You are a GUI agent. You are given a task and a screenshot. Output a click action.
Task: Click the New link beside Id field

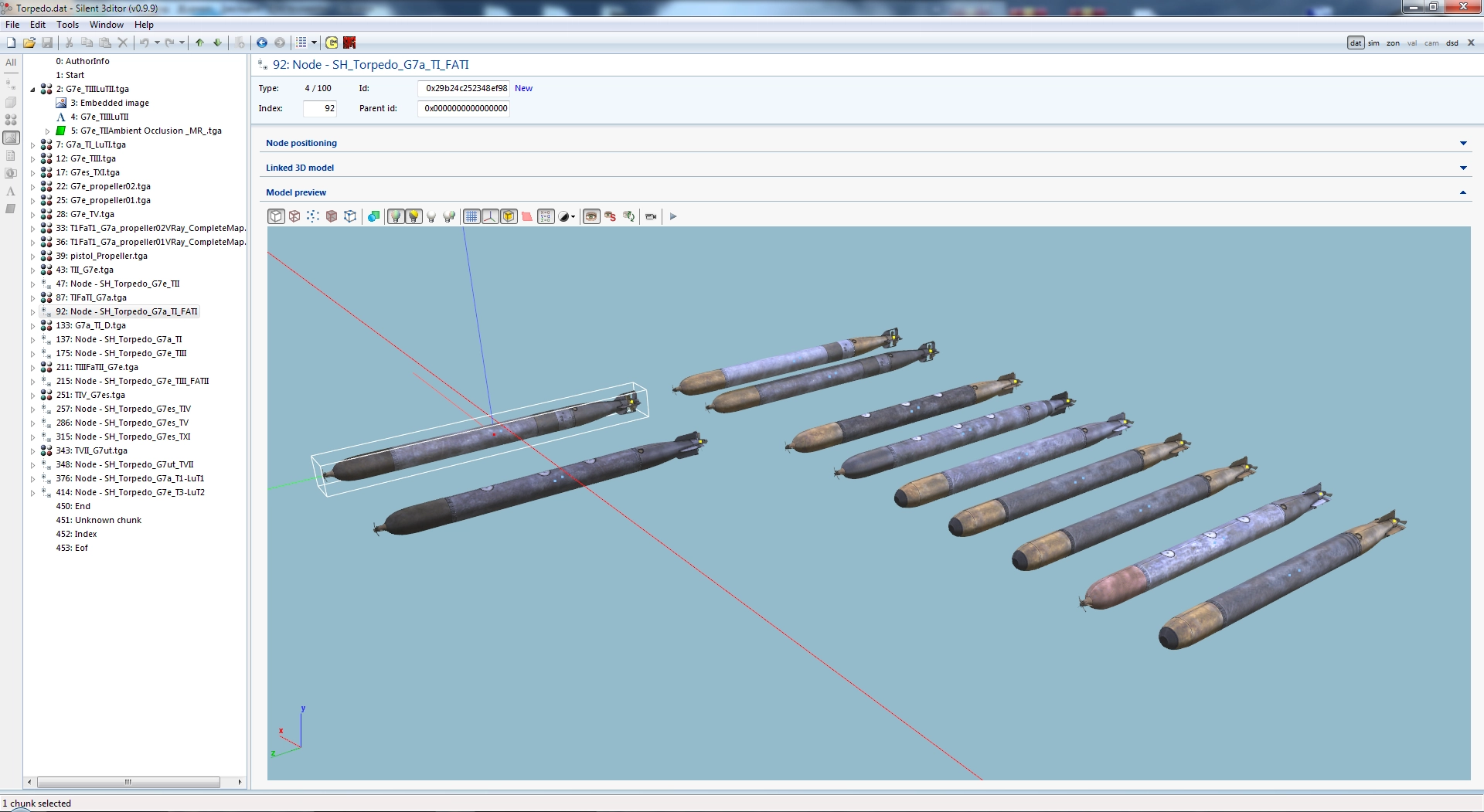[523, 89]
